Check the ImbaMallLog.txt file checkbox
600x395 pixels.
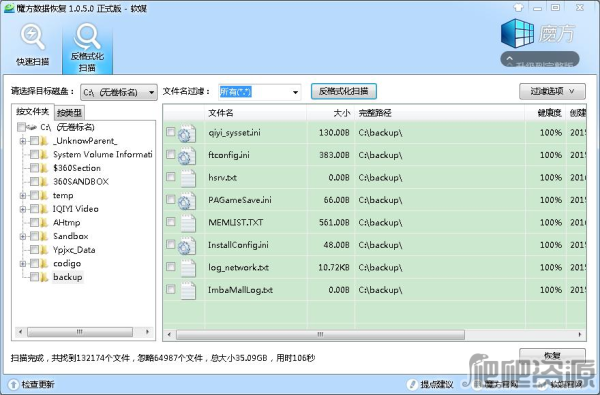pos(171,289)
